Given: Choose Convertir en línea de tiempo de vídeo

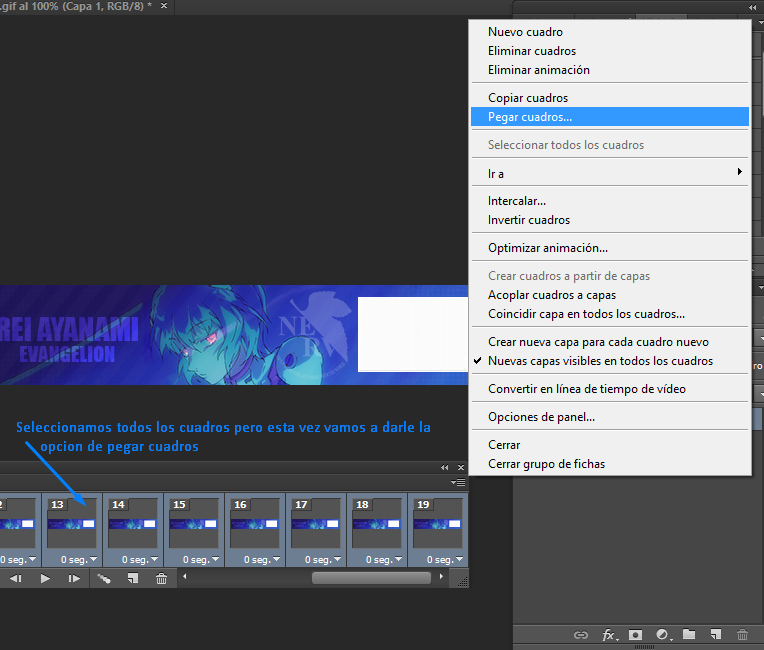Looking at the screenshot, I should click(x=610, y=388).
